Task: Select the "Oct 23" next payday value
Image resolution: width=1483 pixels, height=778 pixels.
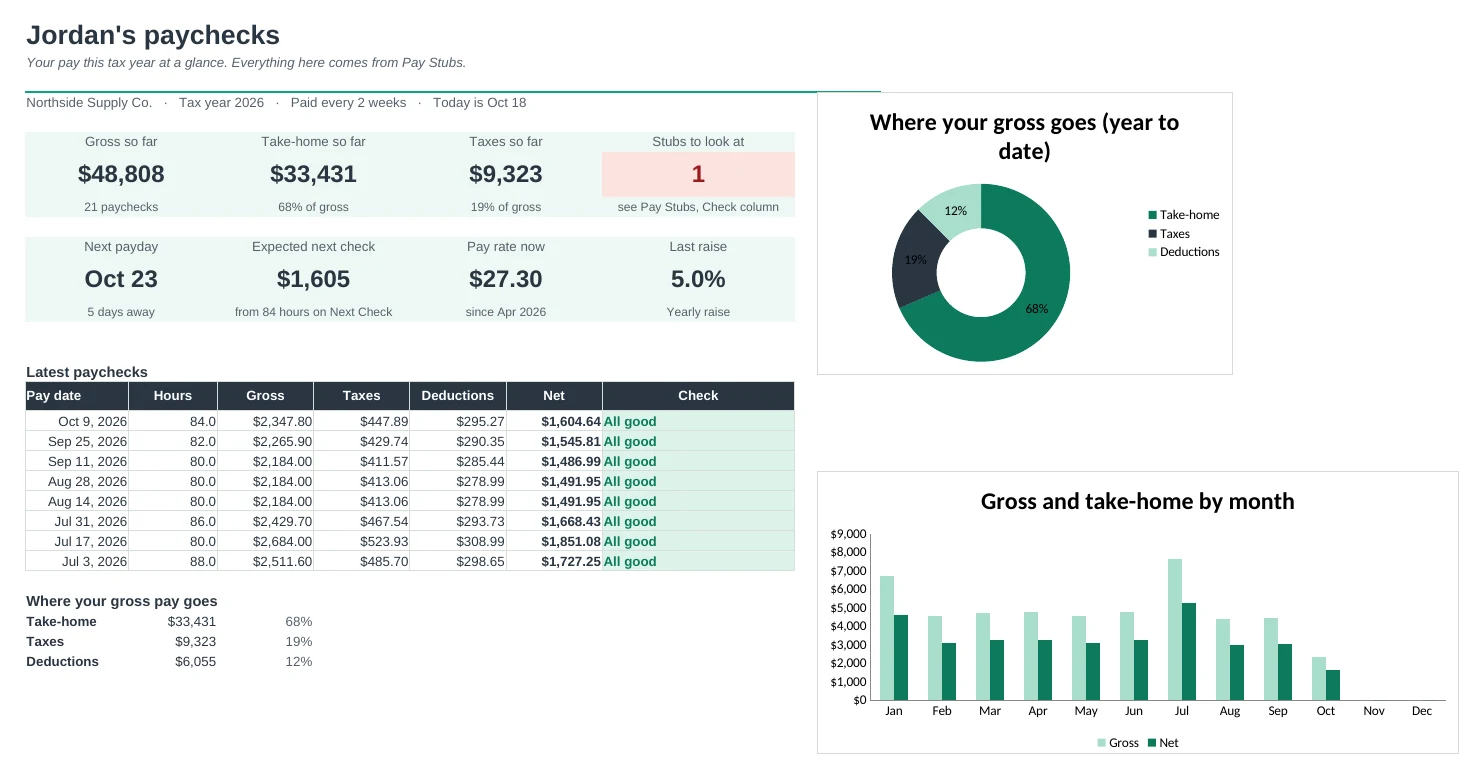Action: click(121, 279)
